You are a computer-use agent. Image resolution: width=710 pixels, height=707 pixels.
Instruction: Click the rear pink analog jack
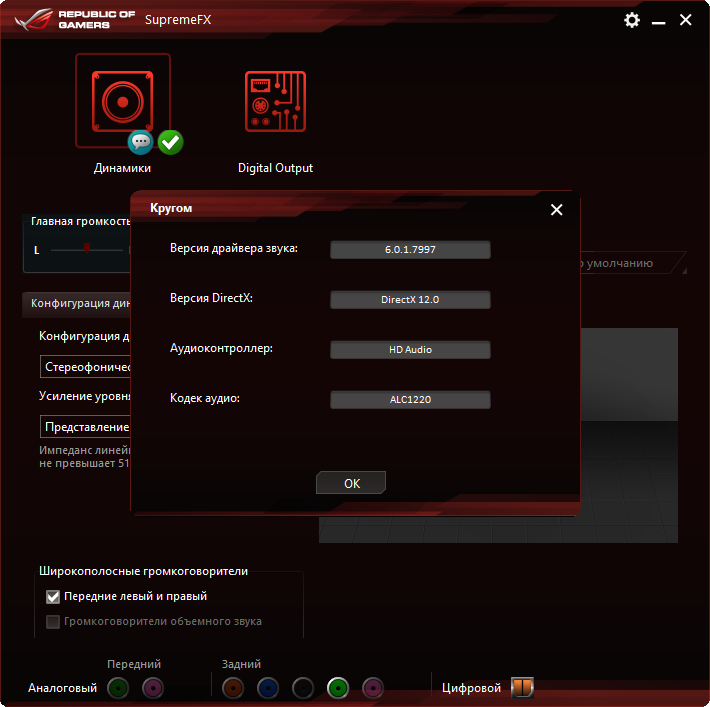coord(373,688)
